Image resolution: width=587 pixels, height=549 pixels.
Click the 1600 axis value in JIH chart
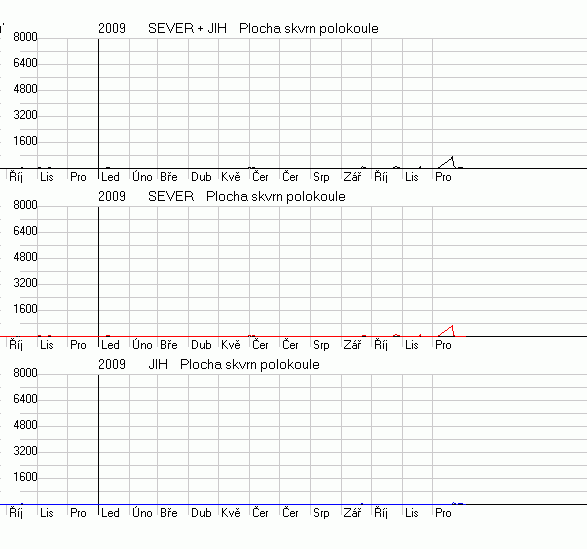[x=25, y=477]
